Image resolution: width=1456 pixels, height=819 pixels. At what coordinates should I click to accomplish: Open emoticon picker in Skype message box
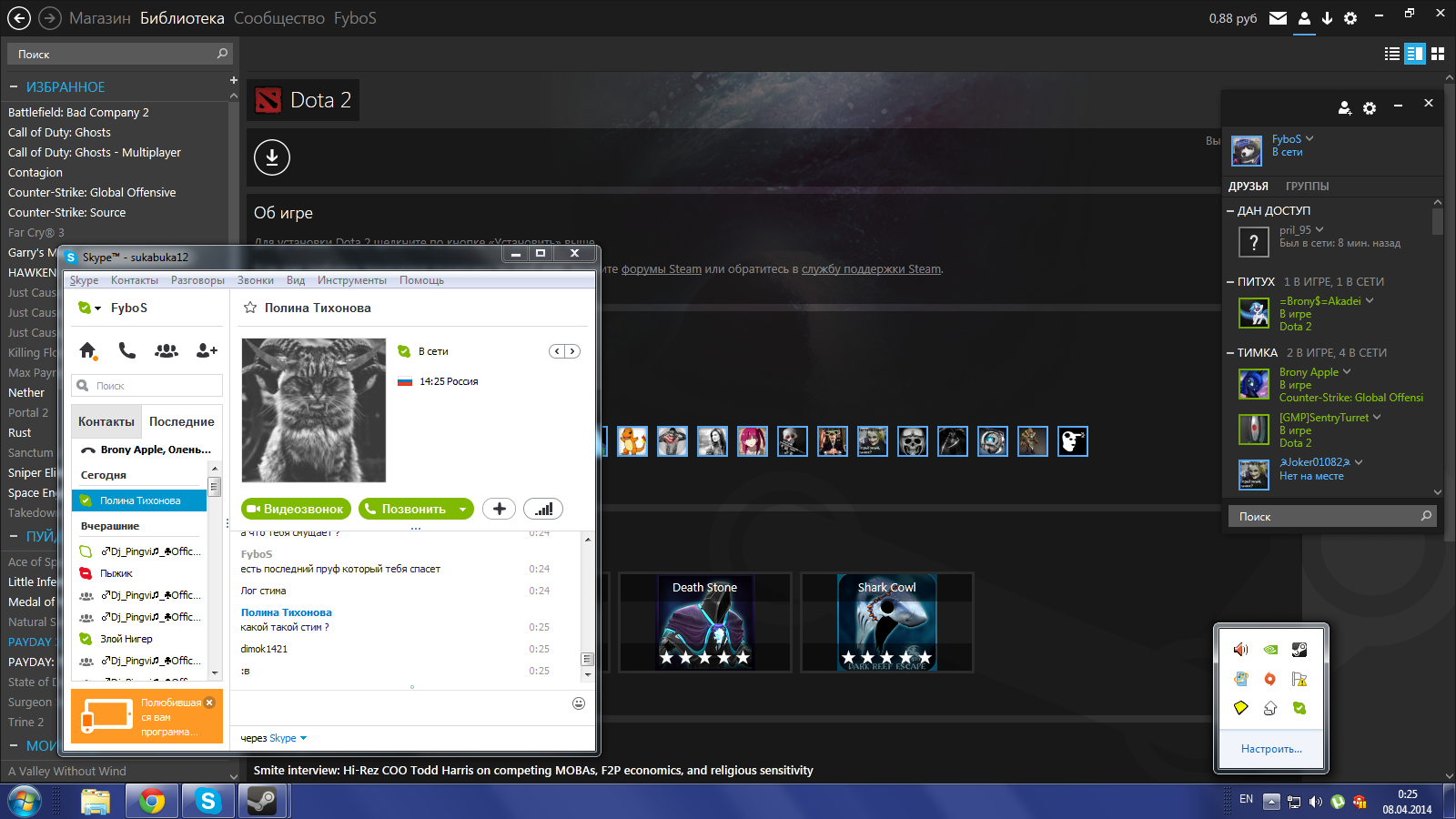click(x=579, y=703)
